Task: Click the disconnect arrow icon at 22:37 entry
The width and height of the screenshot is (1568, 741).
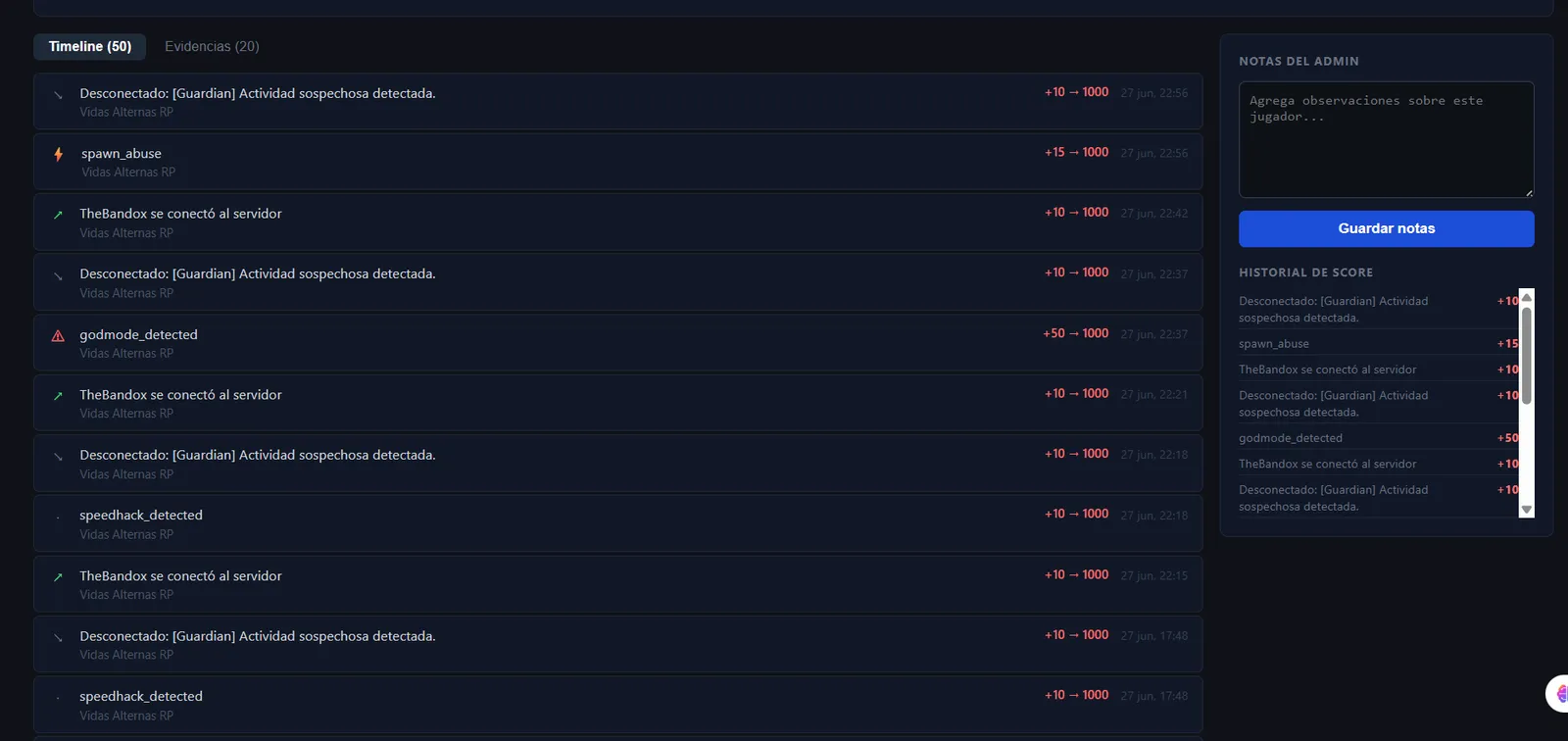Action: [x=58, y=276]
